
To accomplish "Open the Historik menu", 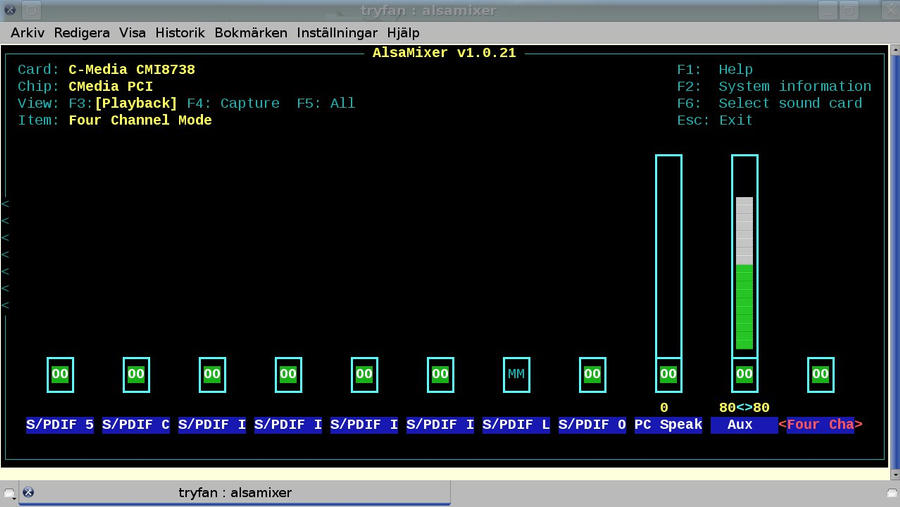I will tap(180, 33).
